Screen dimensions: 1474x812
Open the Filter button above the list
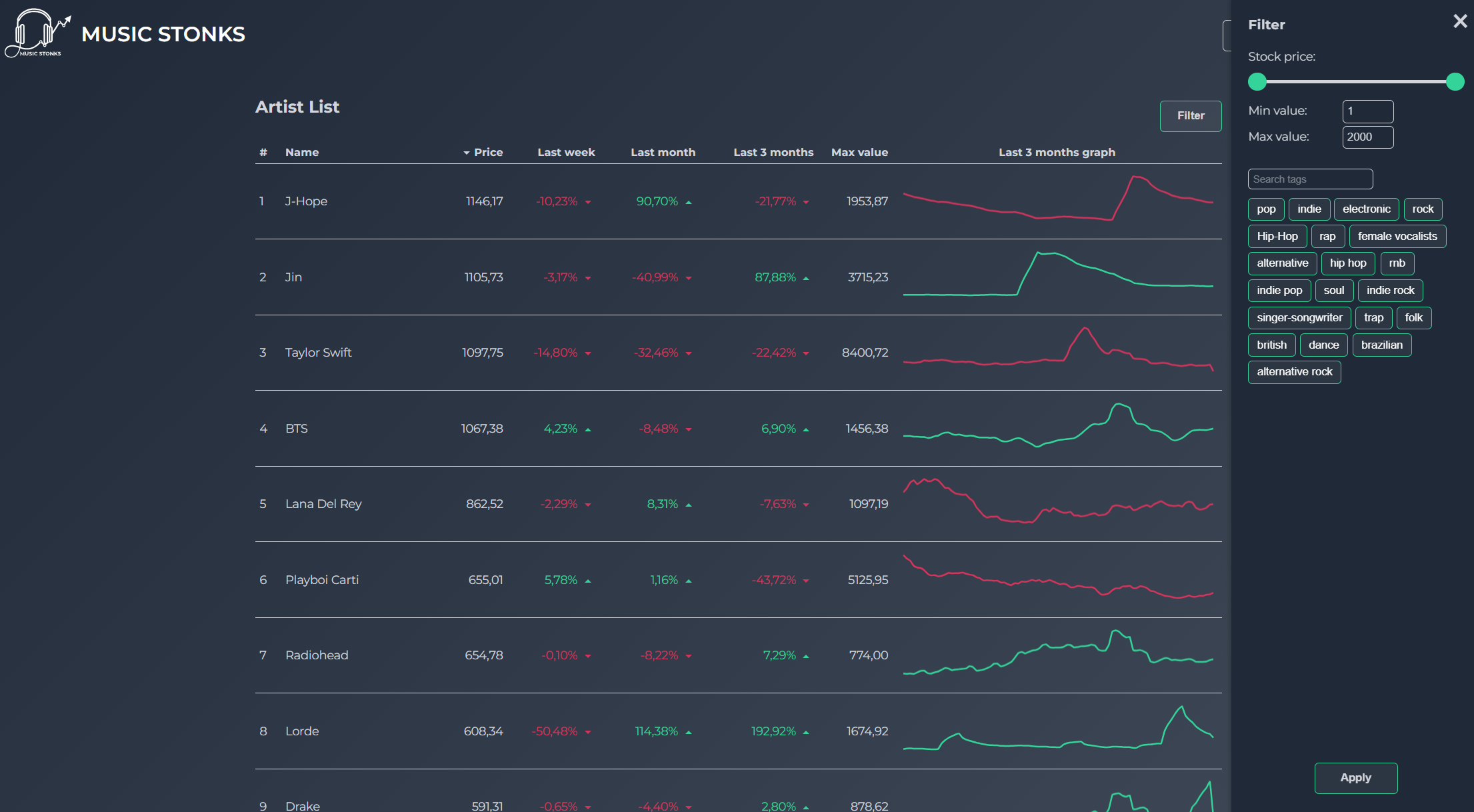pos(1191,116)
